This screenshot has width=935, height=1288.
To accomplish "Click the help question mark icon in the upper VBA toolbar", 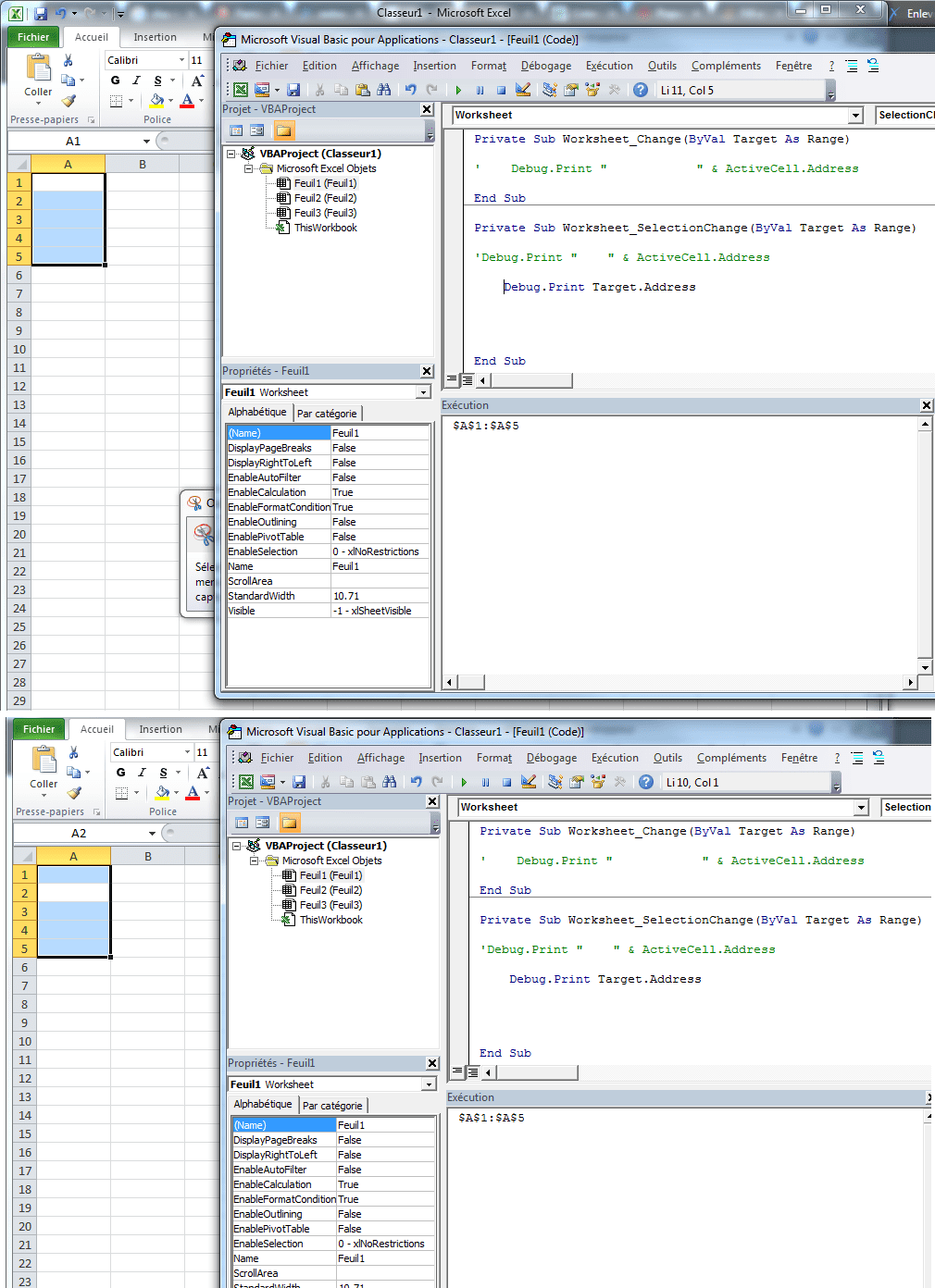I will pyautogui.click(x=641, y=90).
